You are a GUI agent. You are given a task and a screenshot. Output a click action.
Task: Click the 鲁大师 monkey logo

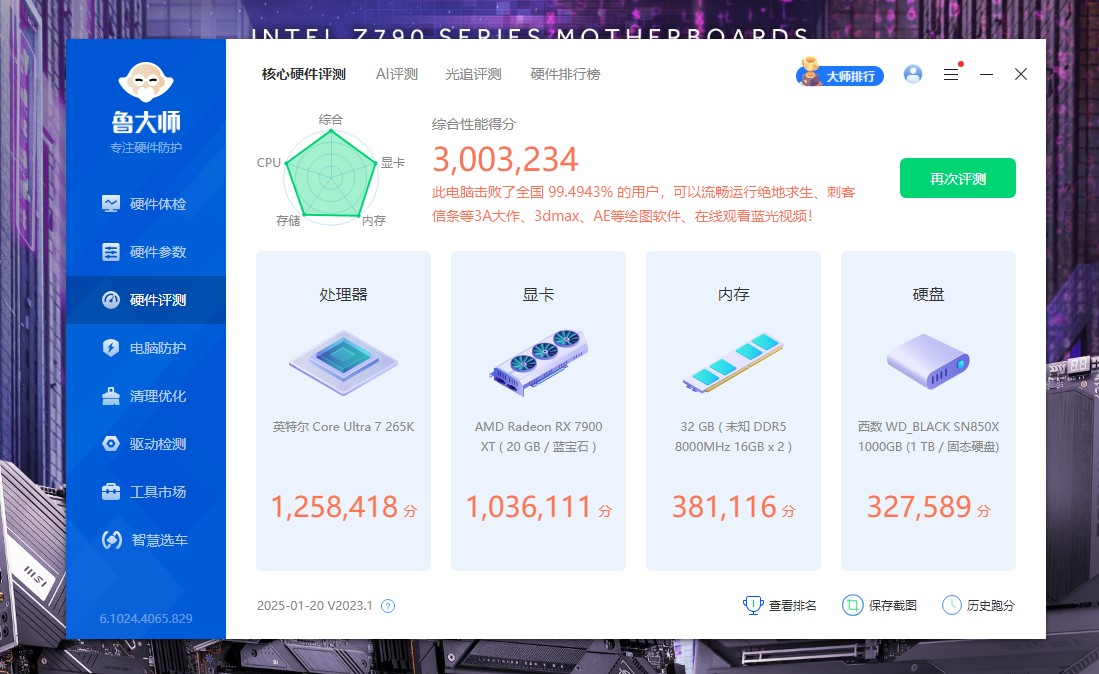(146, 82)
